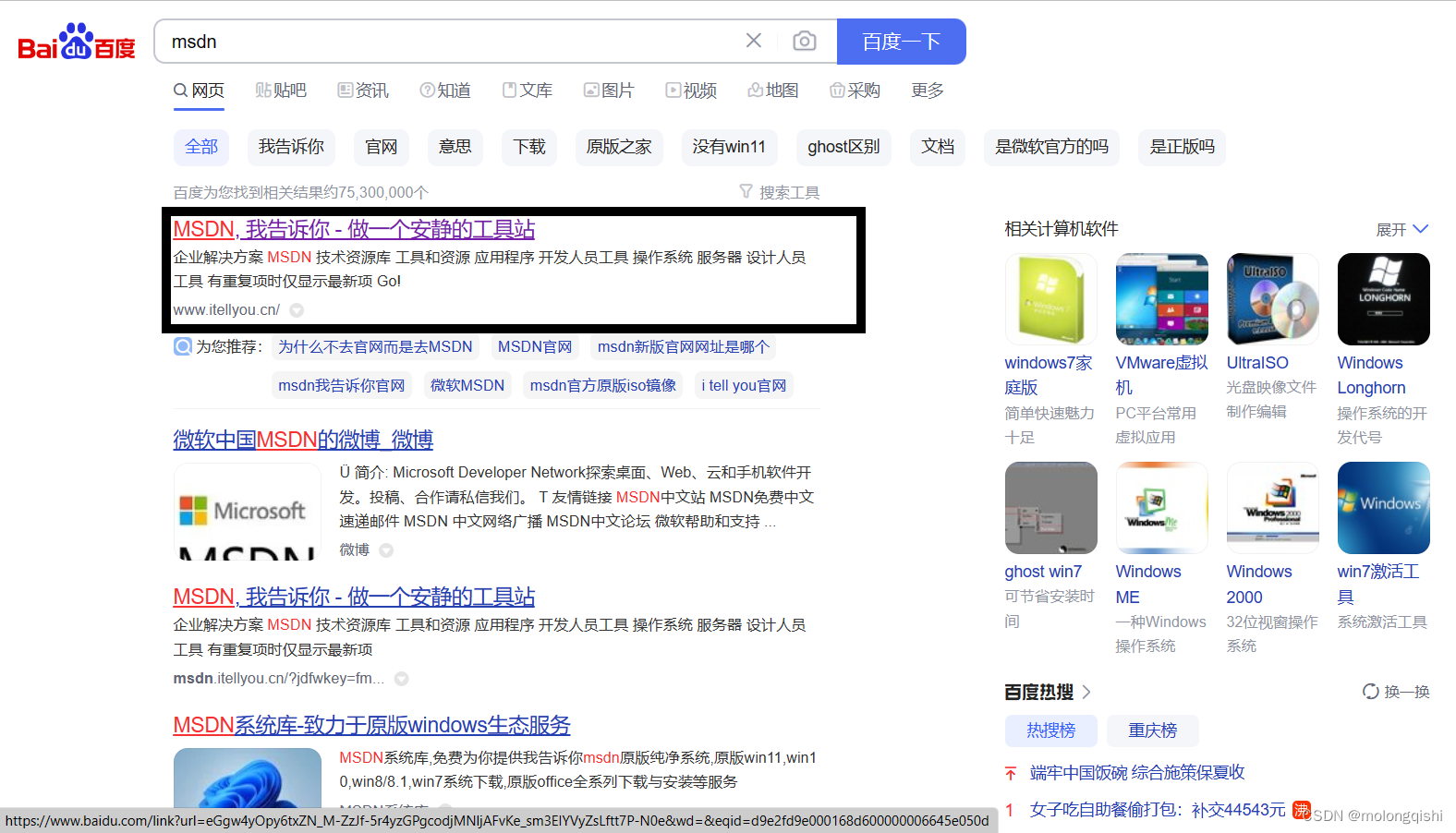Select the 原版之家 filter chip
This screenshot has width=1456, height=833.
coord(619,147)
